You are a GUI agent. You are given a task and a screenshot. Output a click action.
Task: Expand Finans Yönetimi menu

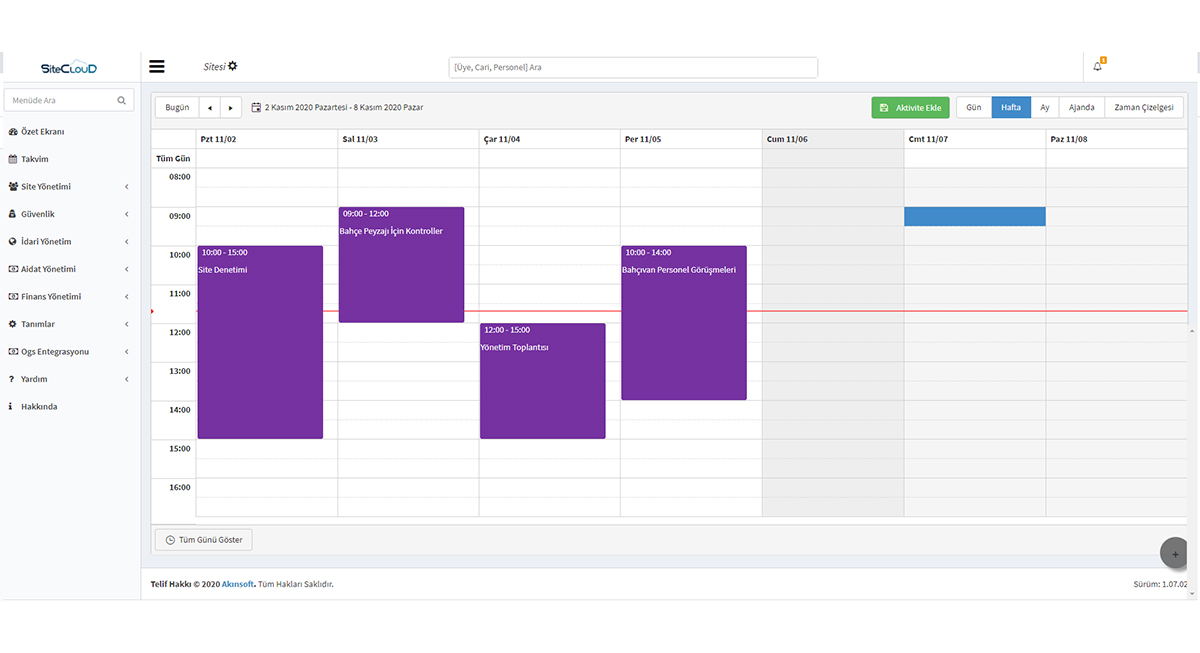51,297
